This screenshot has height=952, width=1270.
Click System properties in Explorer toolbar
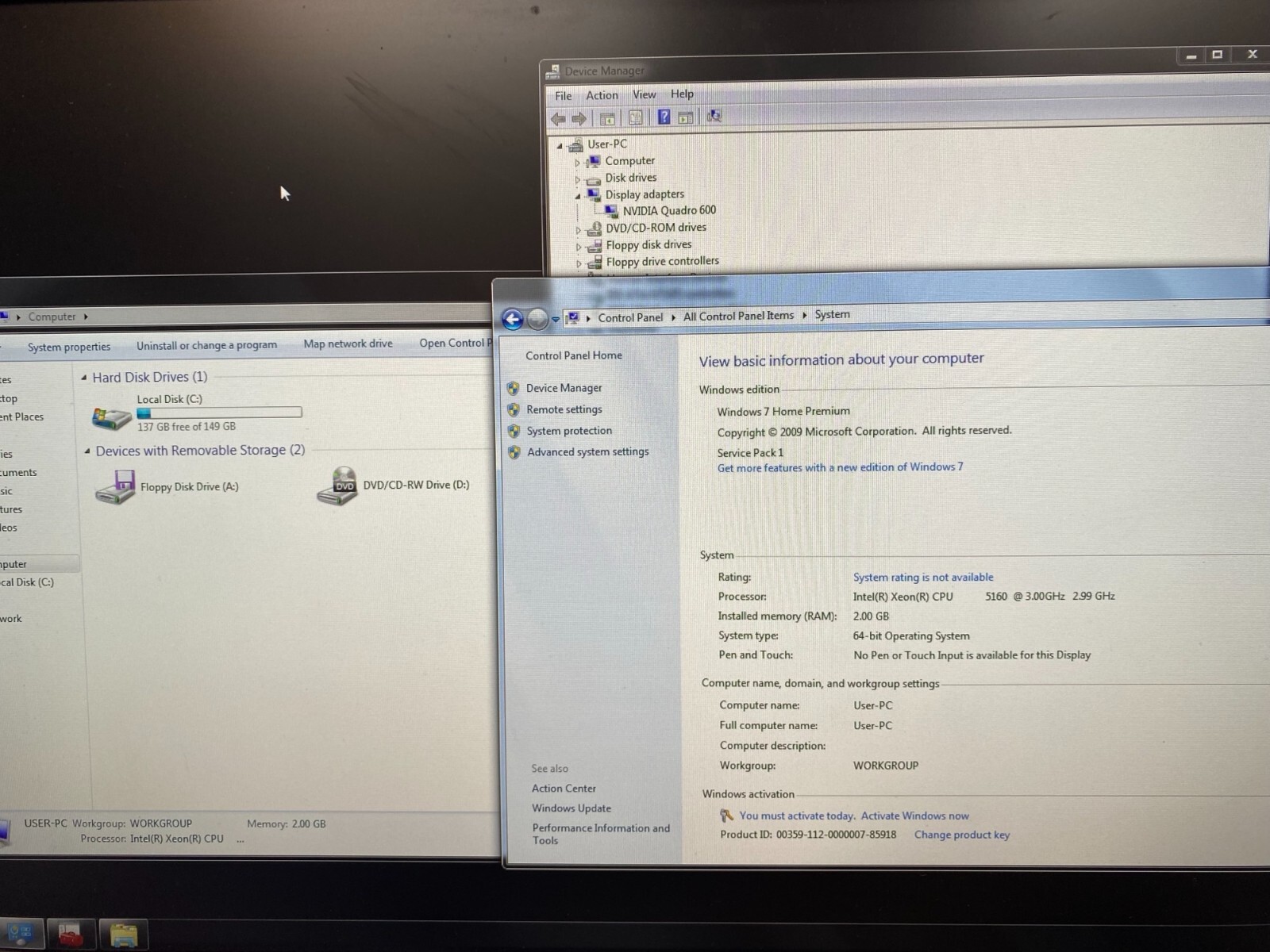pyautogui.click(x=69, y=347)
